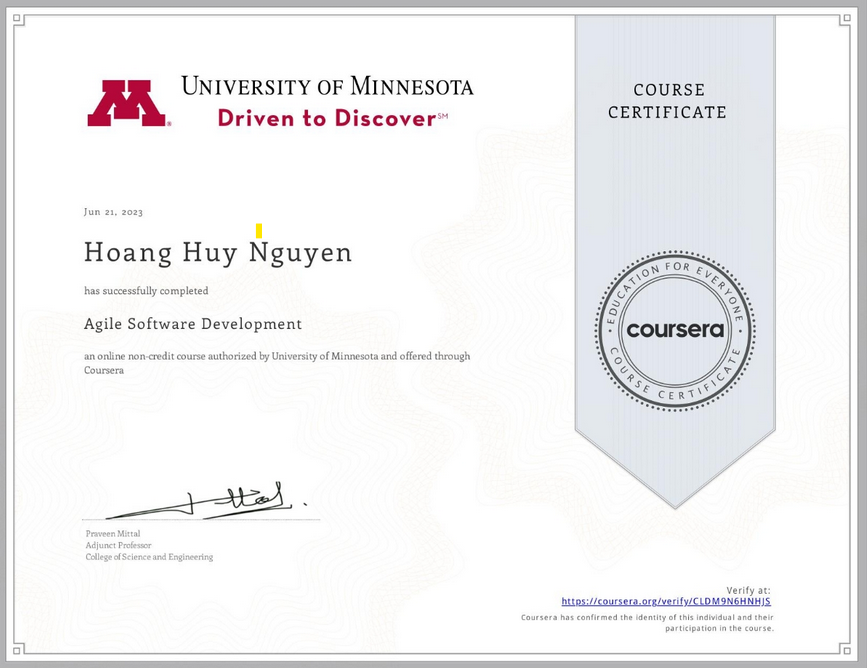Click the "has successfully completed" line

[146, 291]
